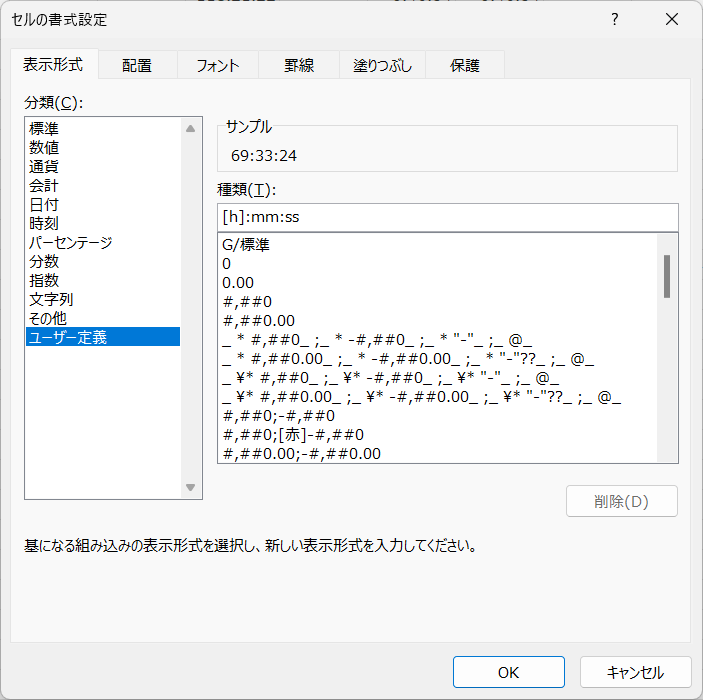Pick 時刻 from the category list
Screen dimensions: 703x700
point(44,223)
